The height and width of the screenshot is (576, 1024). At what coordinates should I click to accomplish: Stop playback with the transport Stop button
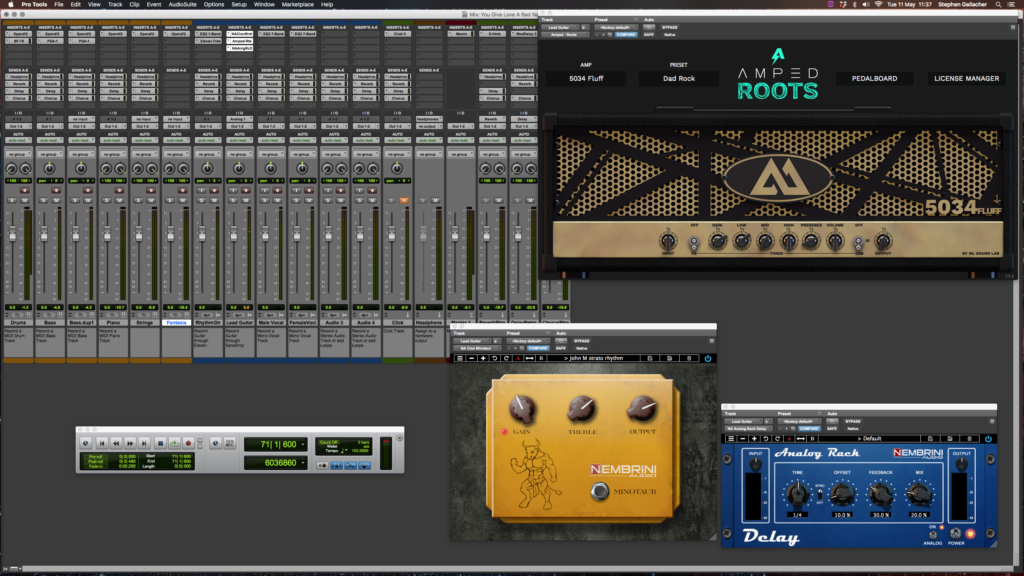coord(160,443)
